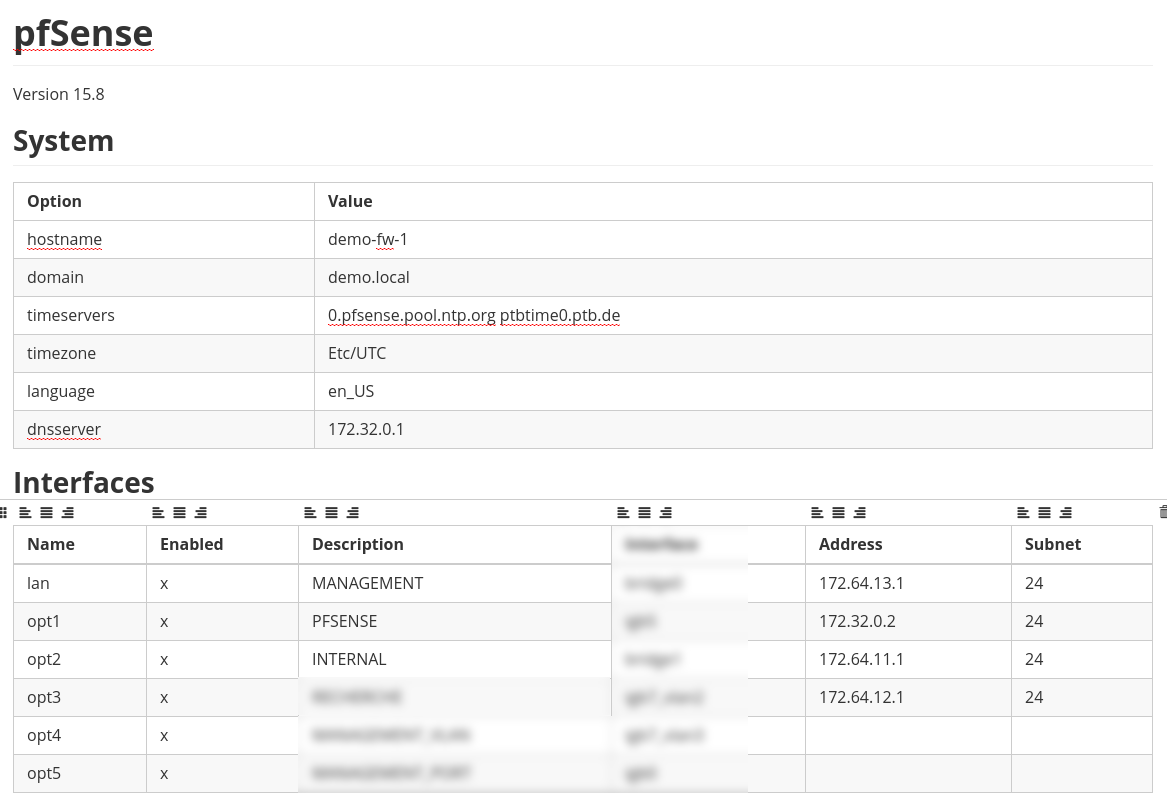This screenshot has height=793, width=1167.
Task: Click the MANAGEMENT description cell
Action: 455,583
